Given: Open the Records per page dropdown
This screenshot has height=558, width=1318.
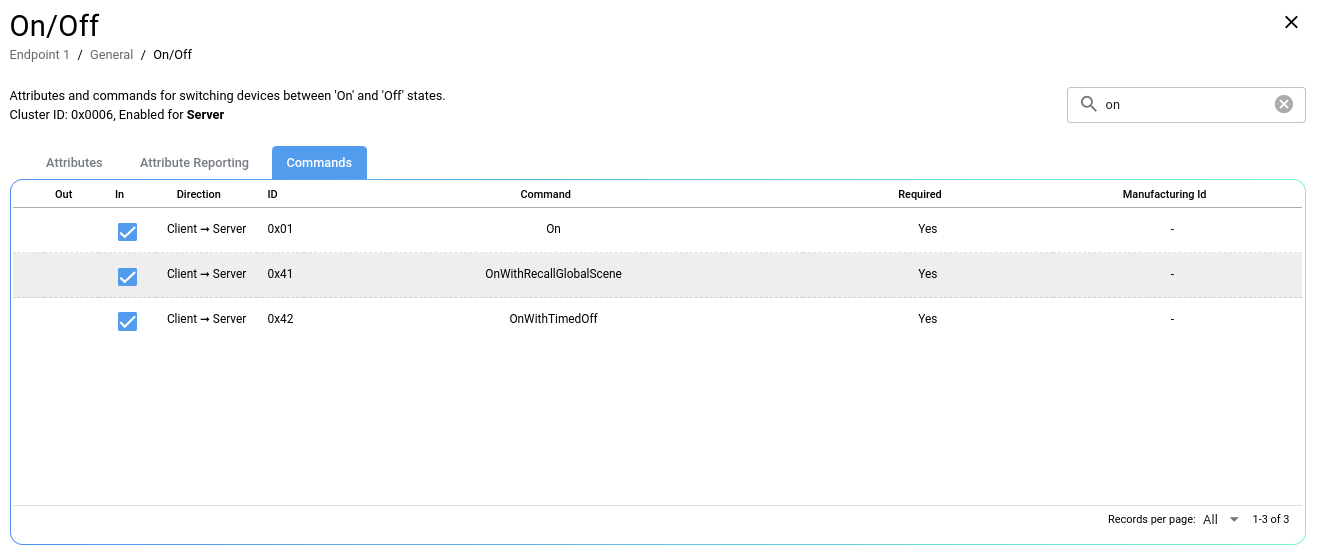Looking at the screenshot, I should 1221,519.
